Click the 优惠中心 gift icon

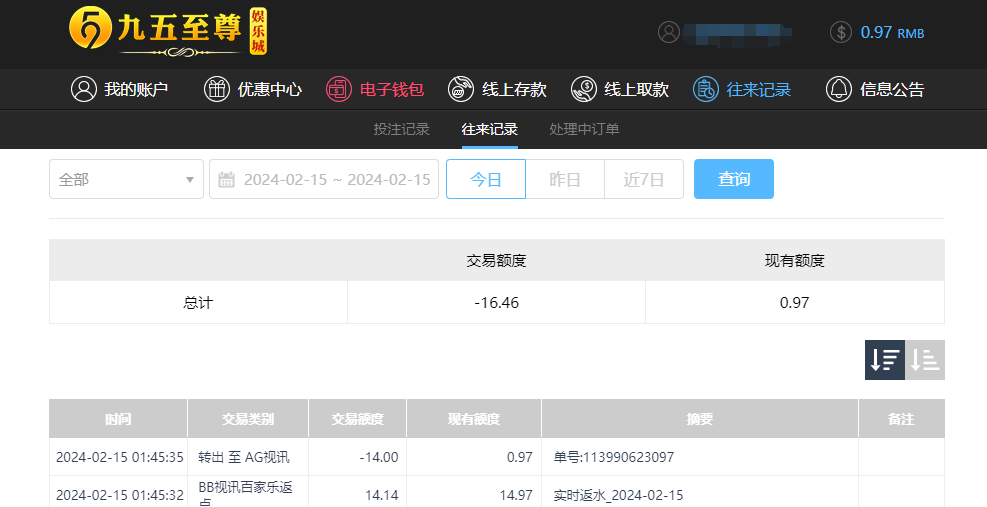click(x=217, y=89)
